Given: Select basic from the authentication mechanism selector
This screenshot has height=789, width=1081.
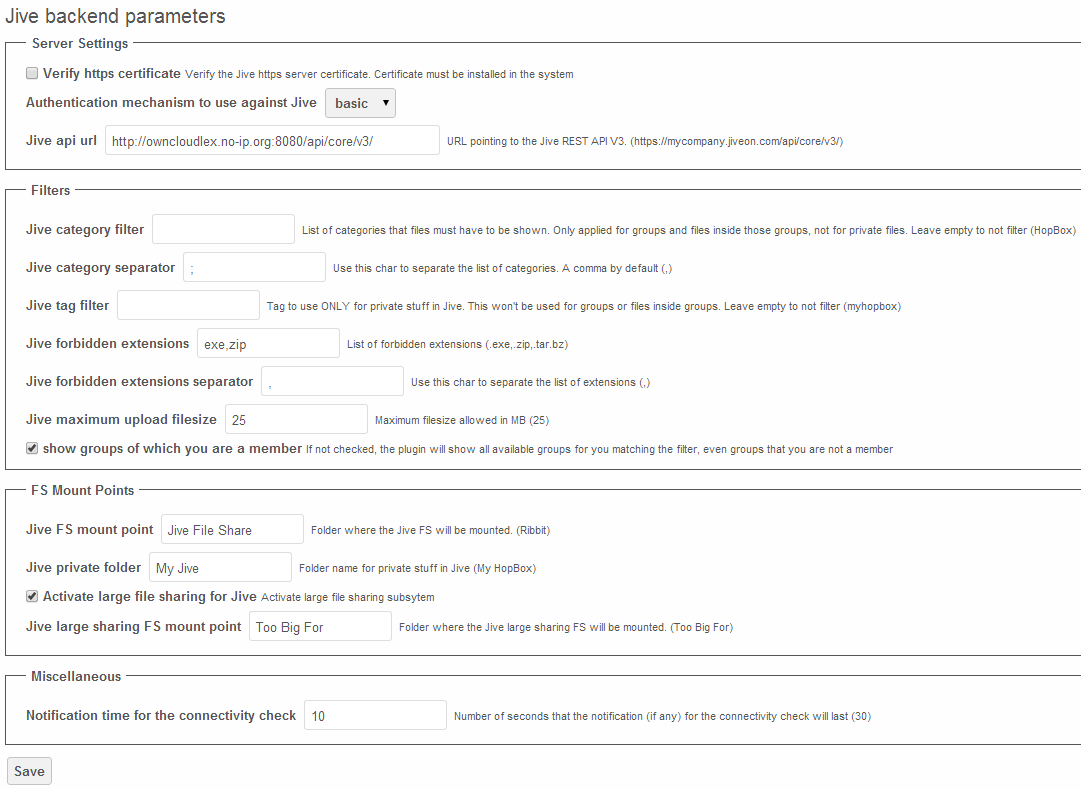Looking at the screenshot, I should [x=360, y=102].
